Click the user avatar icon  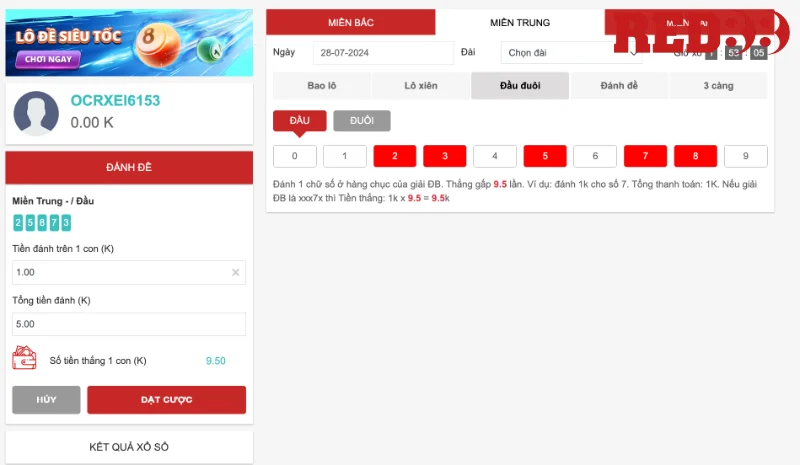(36, 112)
